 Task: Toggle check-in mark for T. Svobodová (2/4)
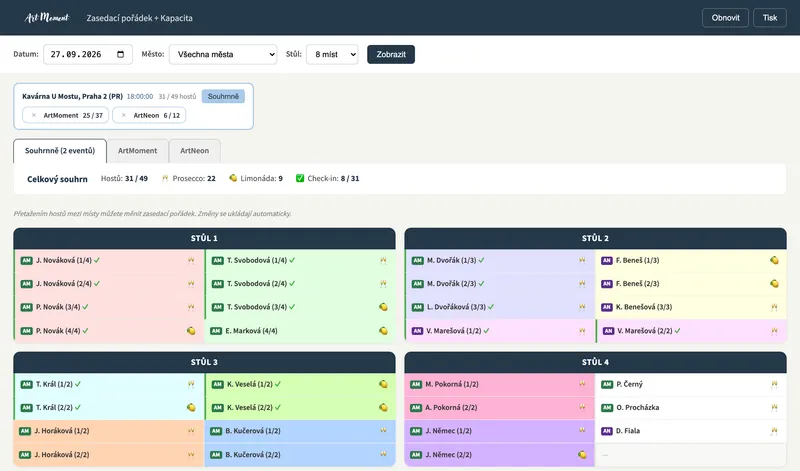292,284
